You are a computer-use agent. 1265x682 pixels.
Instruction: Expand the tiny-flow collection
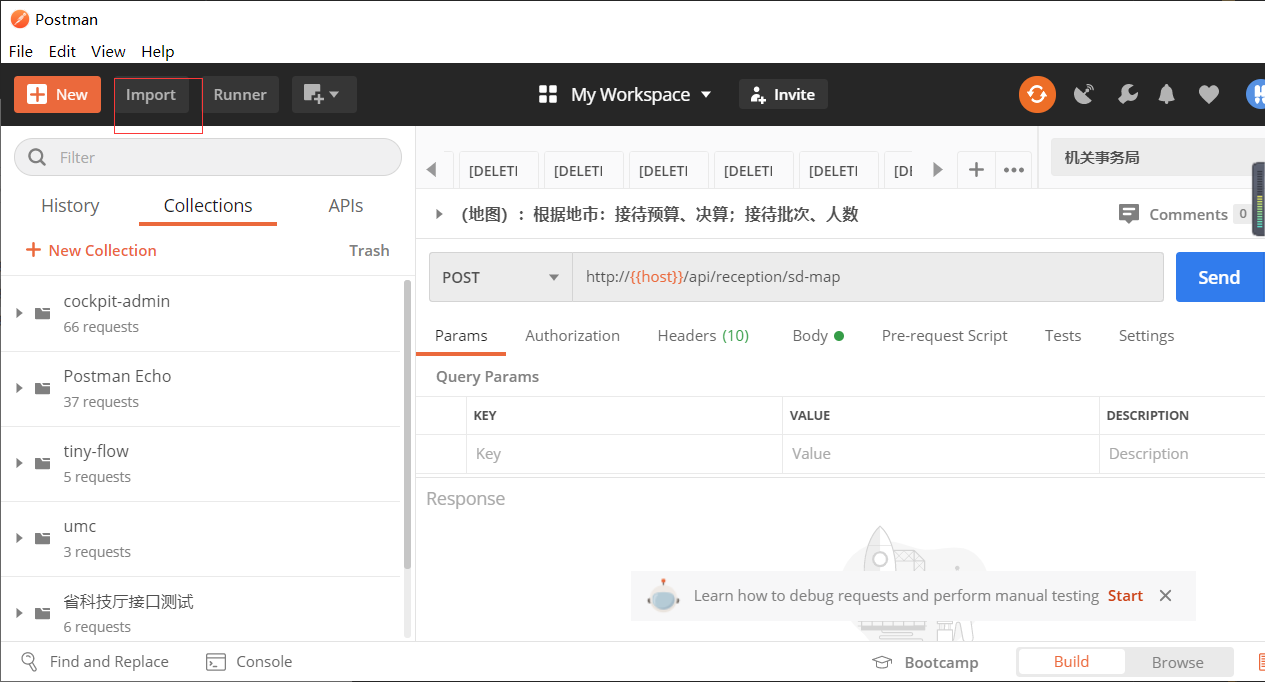click(x=19, y=463)
